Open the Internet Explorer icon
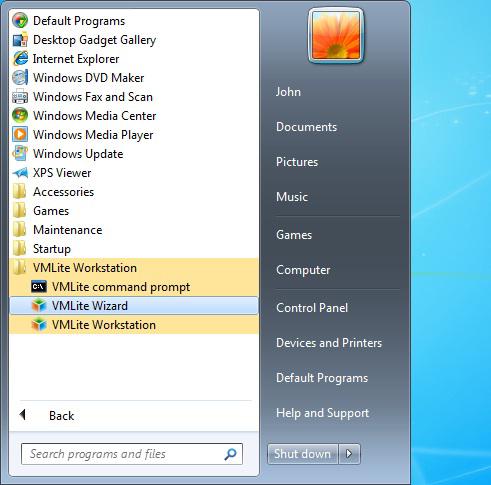This screenshot has height=485, width=491. point(20,59)
